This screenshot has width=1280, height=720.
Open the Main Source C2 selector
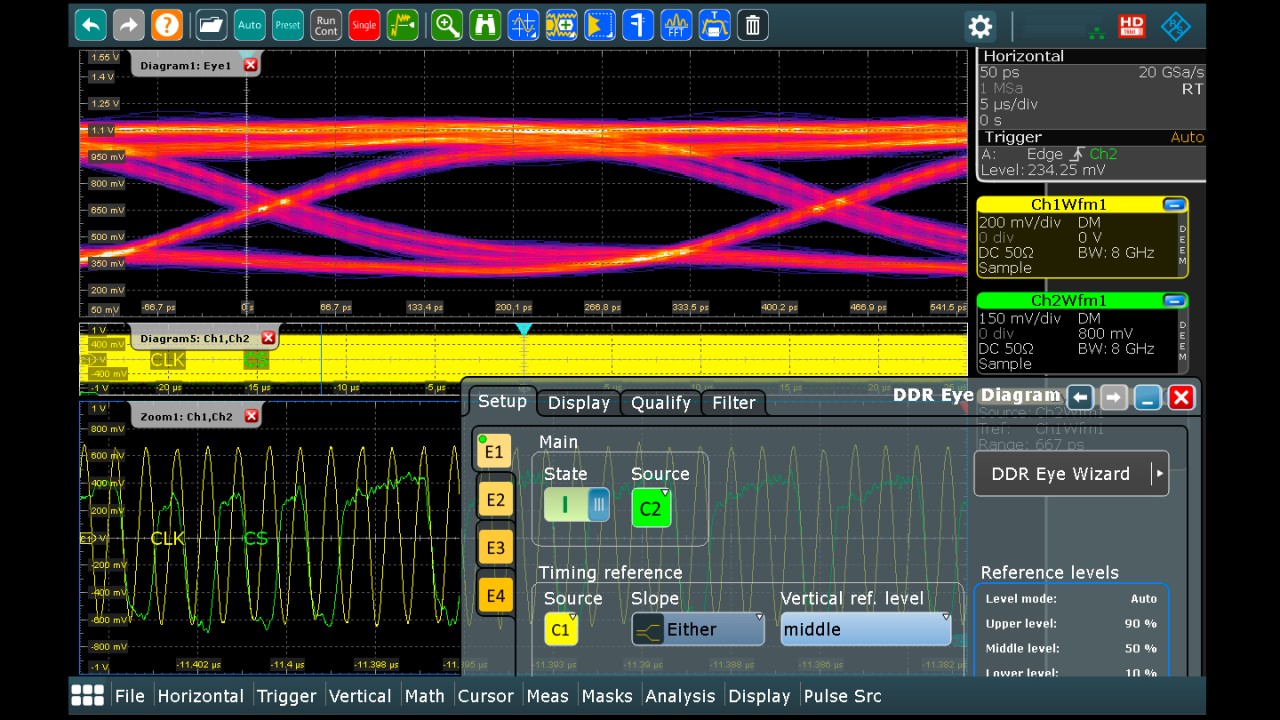tap(651, 508)
